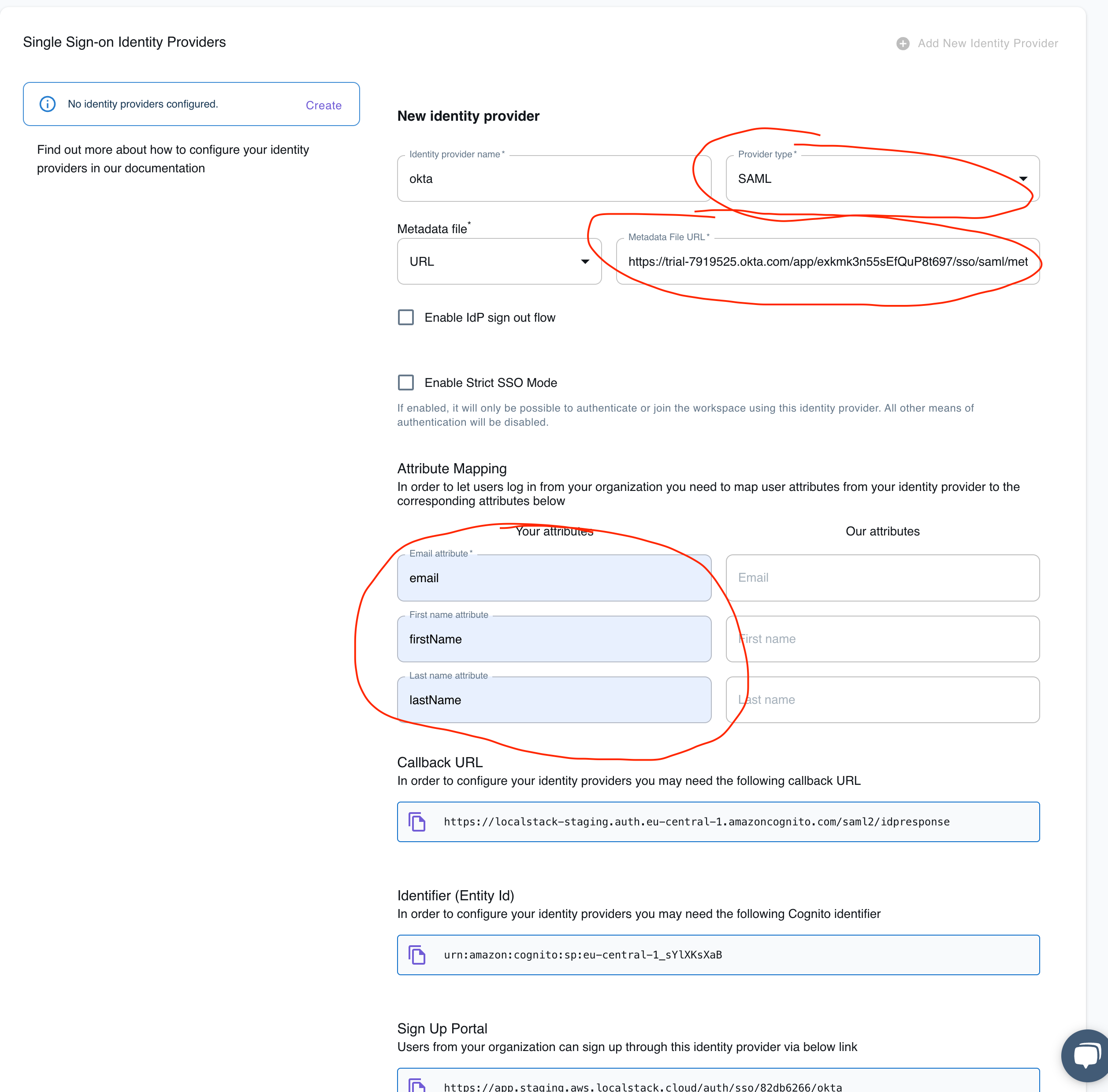Click the Create link in the banner
Image resolution: width=1108 pixels, height=1092 pixels.
(x=323, y=105)
